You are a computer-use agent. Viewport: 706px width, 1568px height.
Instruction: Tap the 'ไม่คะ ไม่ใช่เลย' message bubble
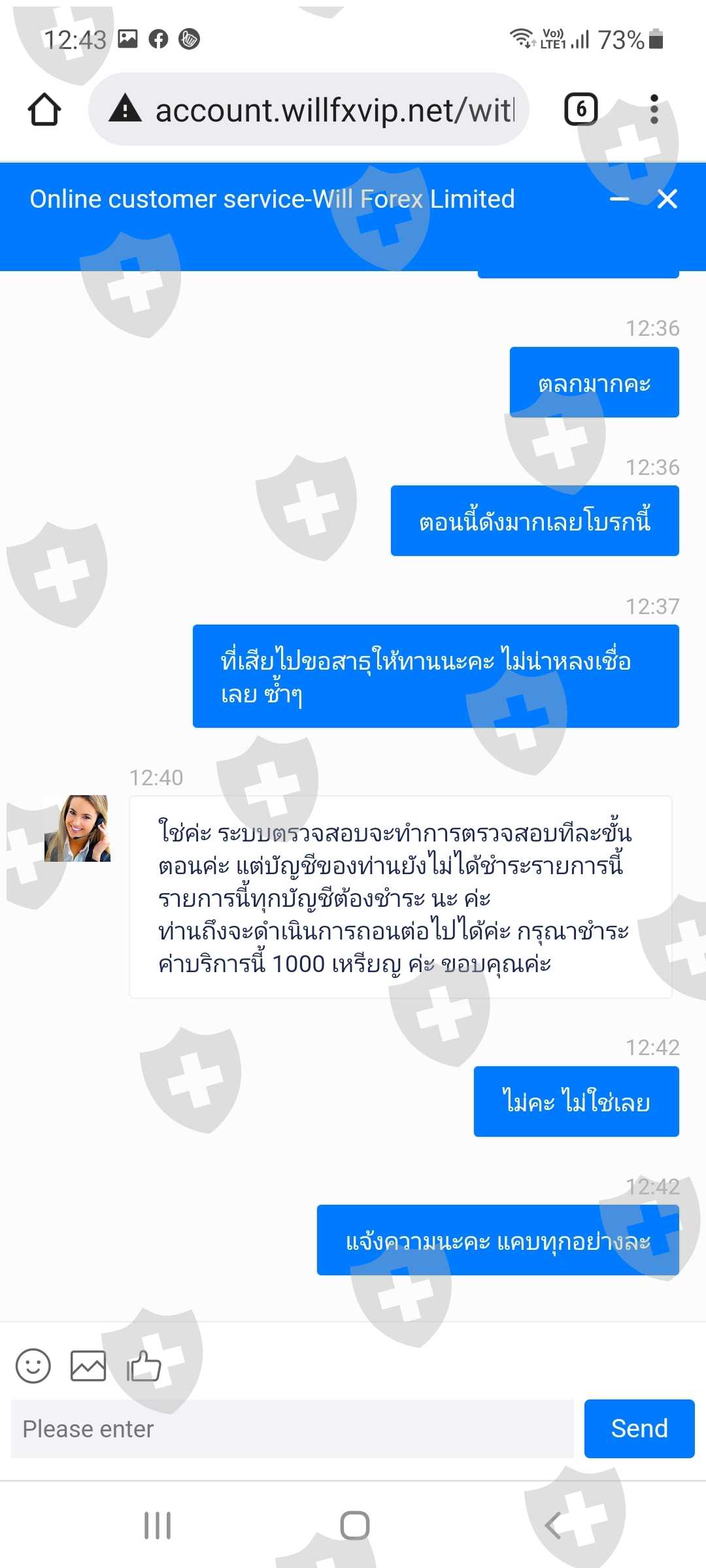tap(577, 1102)
